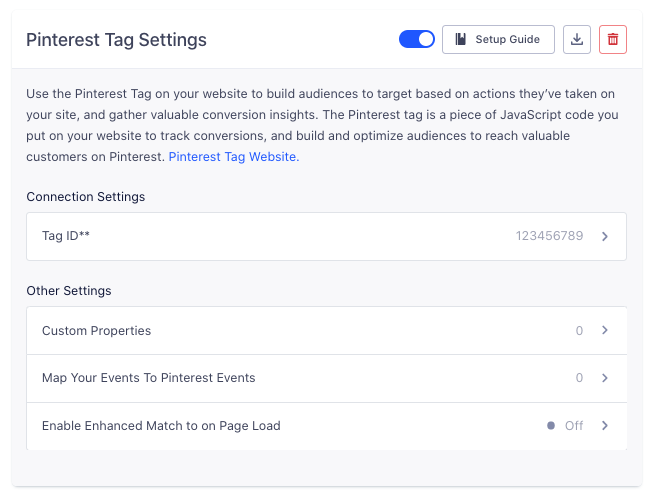The height and width of the screenshot is (503, 656).
Task: Click the Off text for Enhanced Match
Action: 574,426
